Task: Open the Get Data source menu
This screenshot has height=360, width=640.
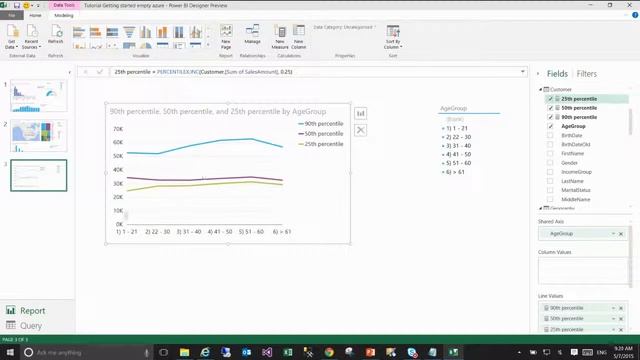Action: pyautogui.click(x=12, y=37)
